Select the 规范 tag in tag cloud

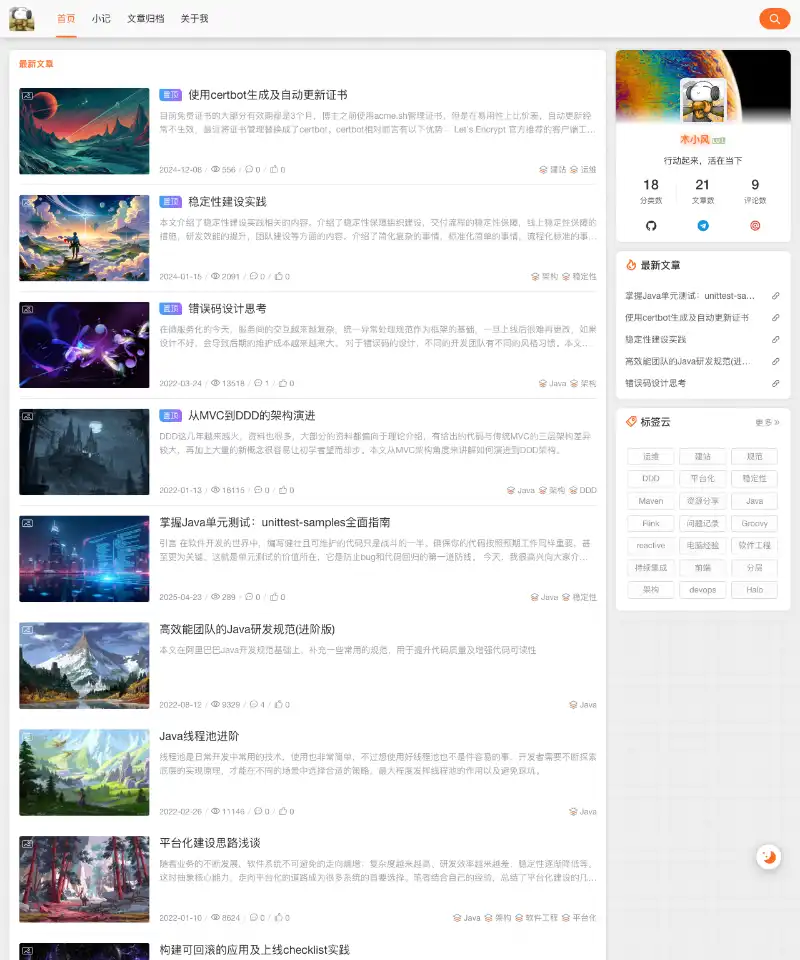point(754,457)
